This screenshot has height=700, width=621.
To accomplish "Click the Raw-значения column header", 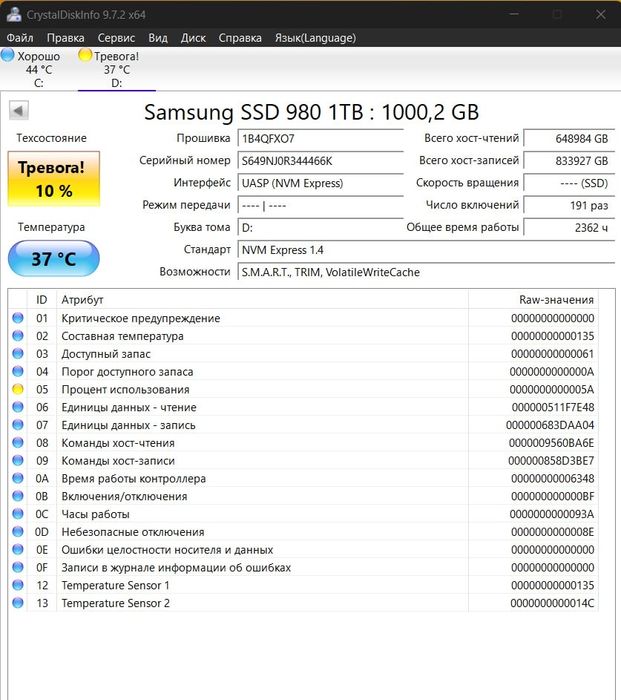I will (x=533, y=300).
